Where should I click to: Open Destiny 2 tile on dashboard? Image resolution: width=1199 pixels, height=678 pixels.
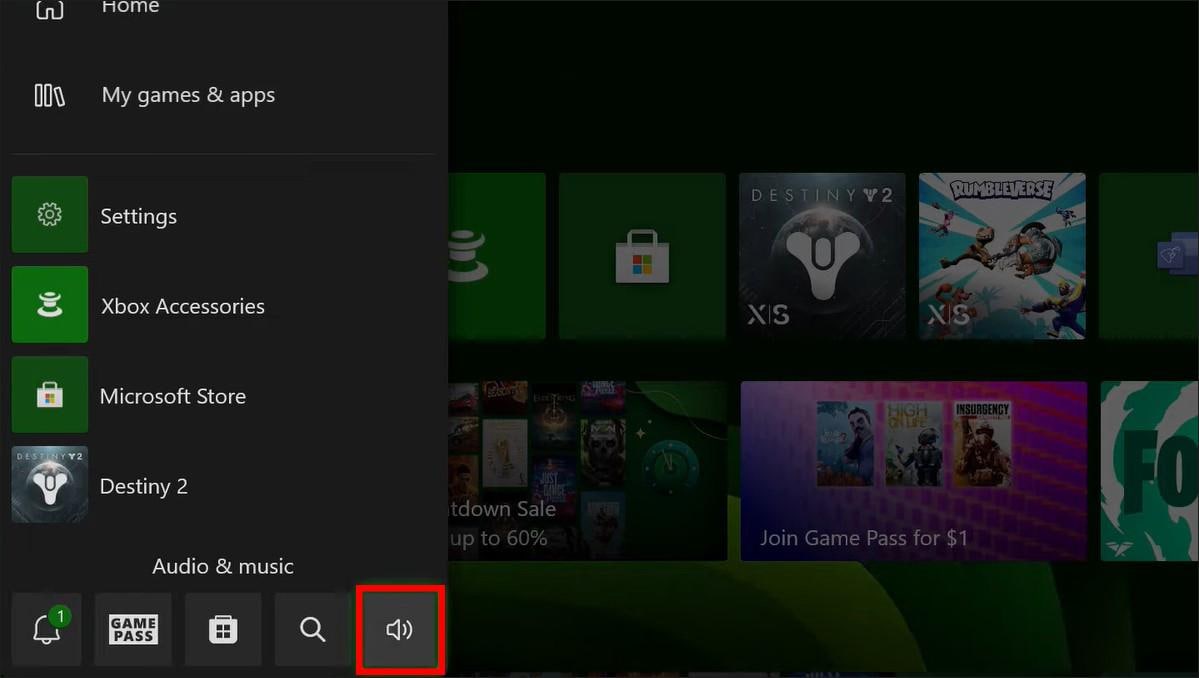822,256
